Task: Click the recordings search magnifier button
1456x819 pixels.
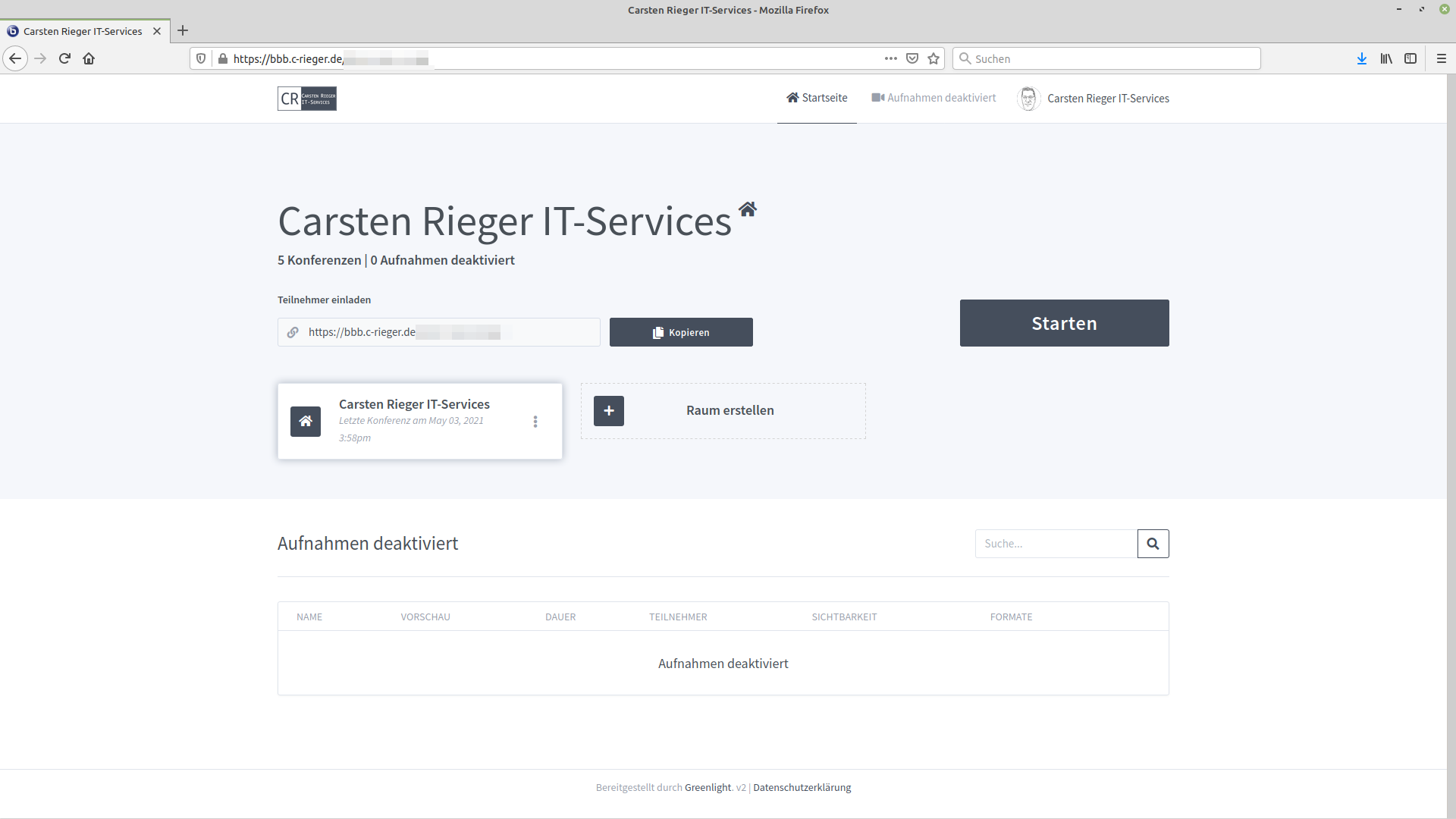Action: coord(1153,544)
